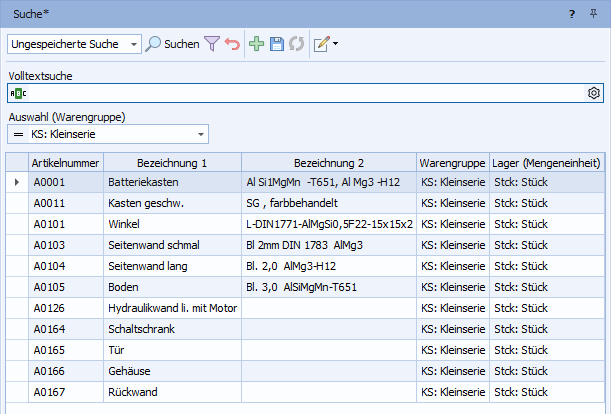The image size is (611, 414).
Task: Pin the Suche panel
Action: 596,12
